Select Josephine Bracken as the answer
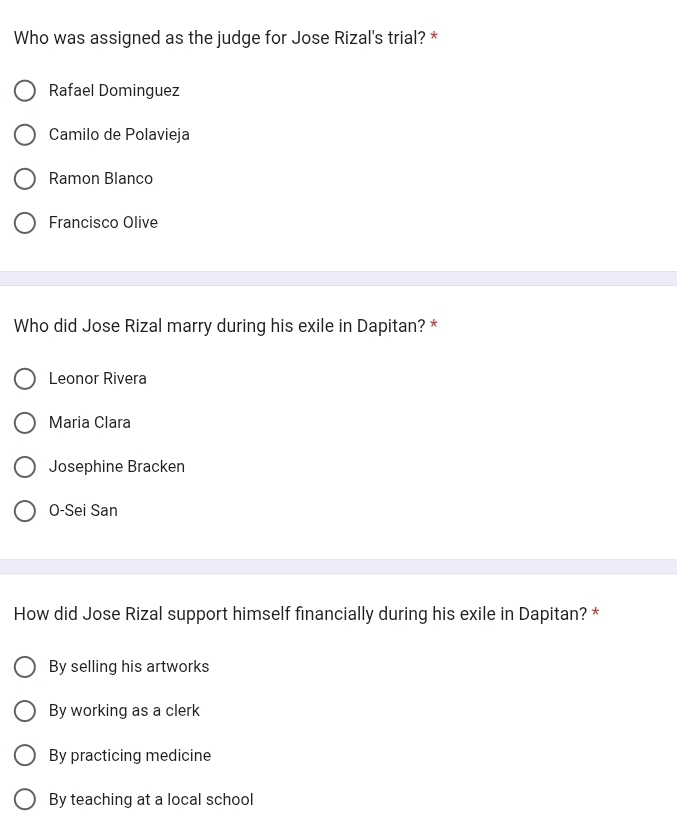The height and width of the screenshot is (840, 677). [x=25, y=467]
